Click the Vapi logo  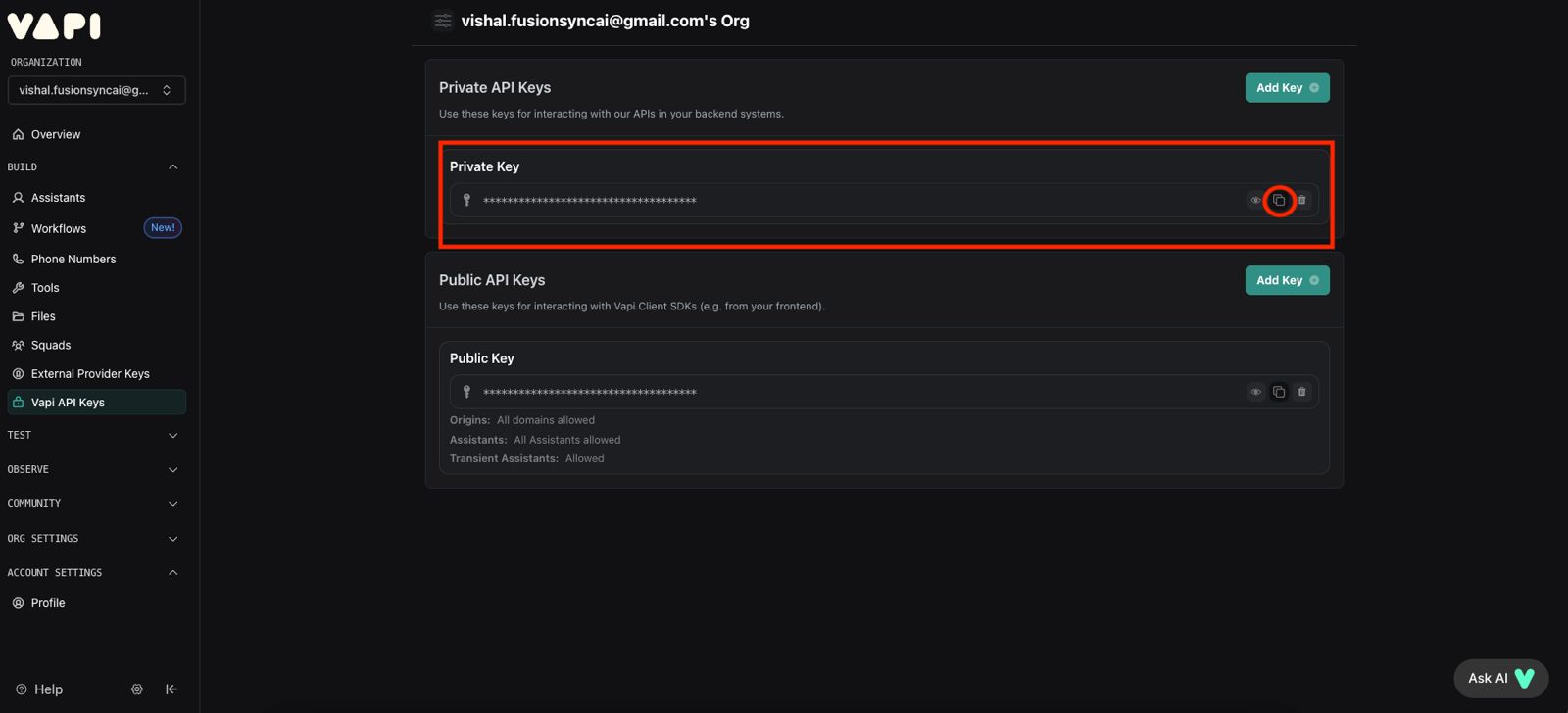pyautogui.click(x=54, y=25)
